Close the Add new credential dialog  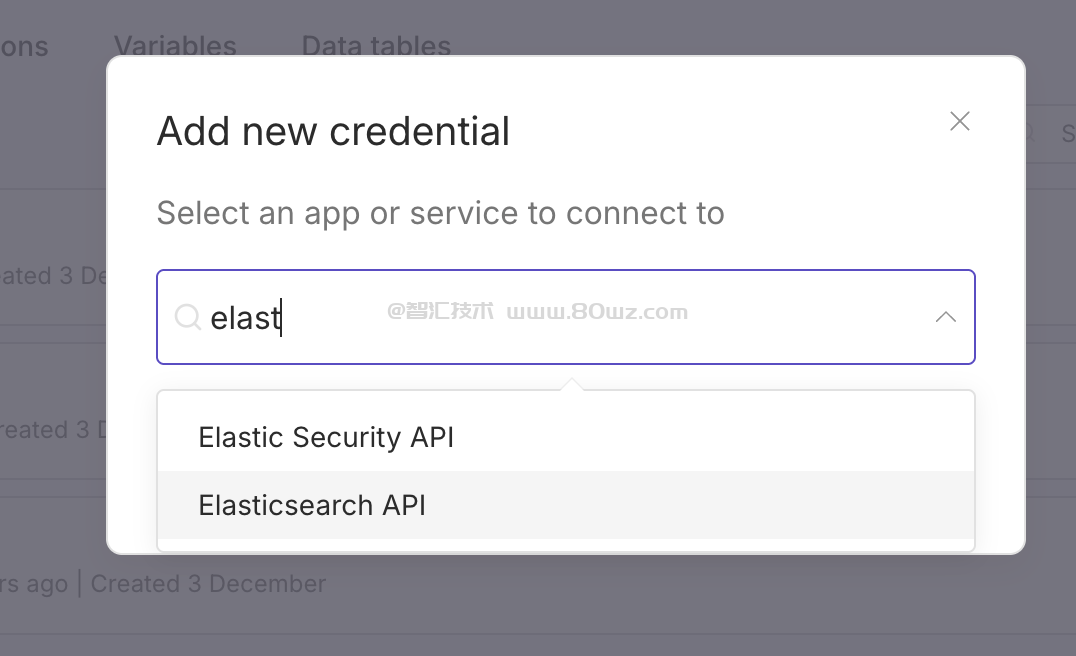(960, 121)
